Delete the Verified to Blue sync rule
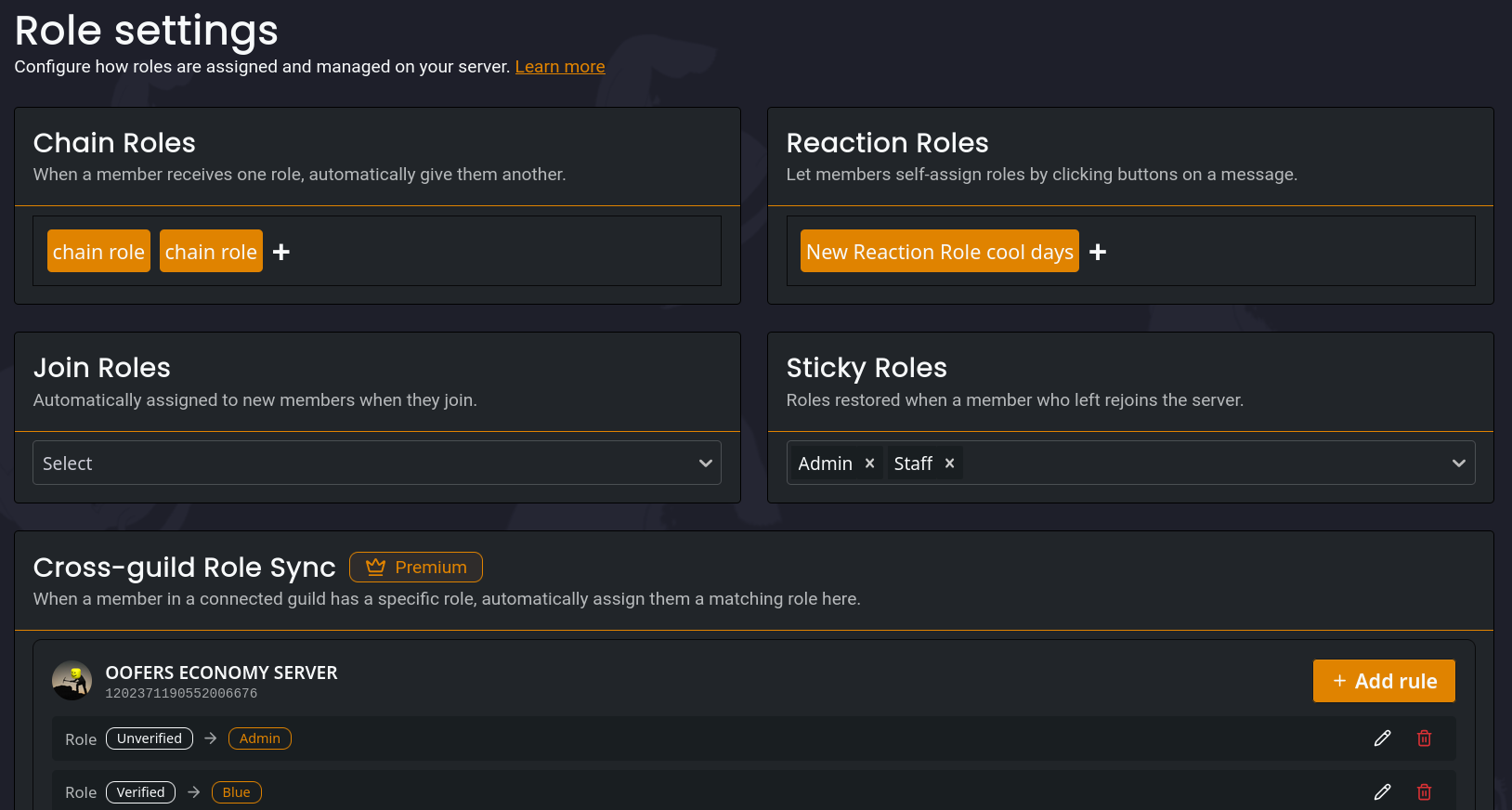 (1424, 792)
